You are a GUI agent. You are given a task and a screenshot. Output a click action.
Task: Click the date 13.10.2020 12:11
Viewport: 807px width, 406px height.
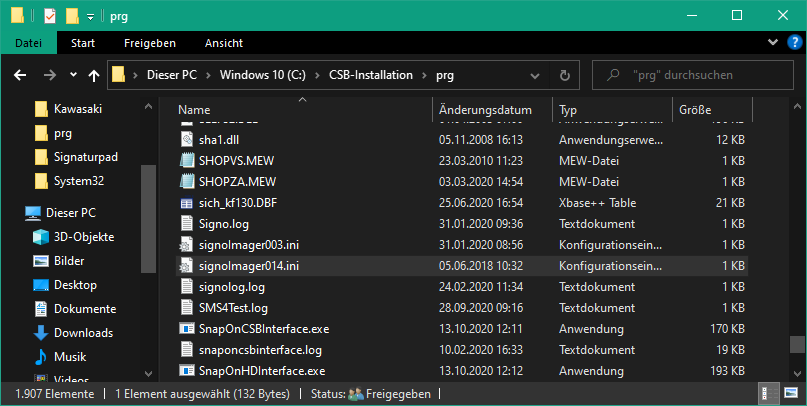click(481, 329)
